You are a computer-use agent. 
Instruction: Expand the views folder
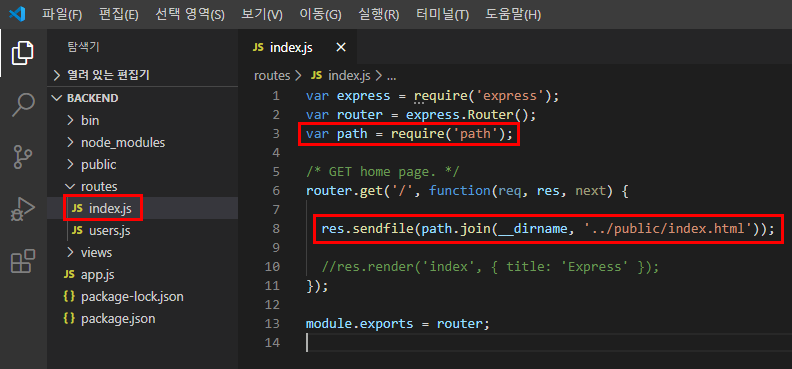point(143,252)
